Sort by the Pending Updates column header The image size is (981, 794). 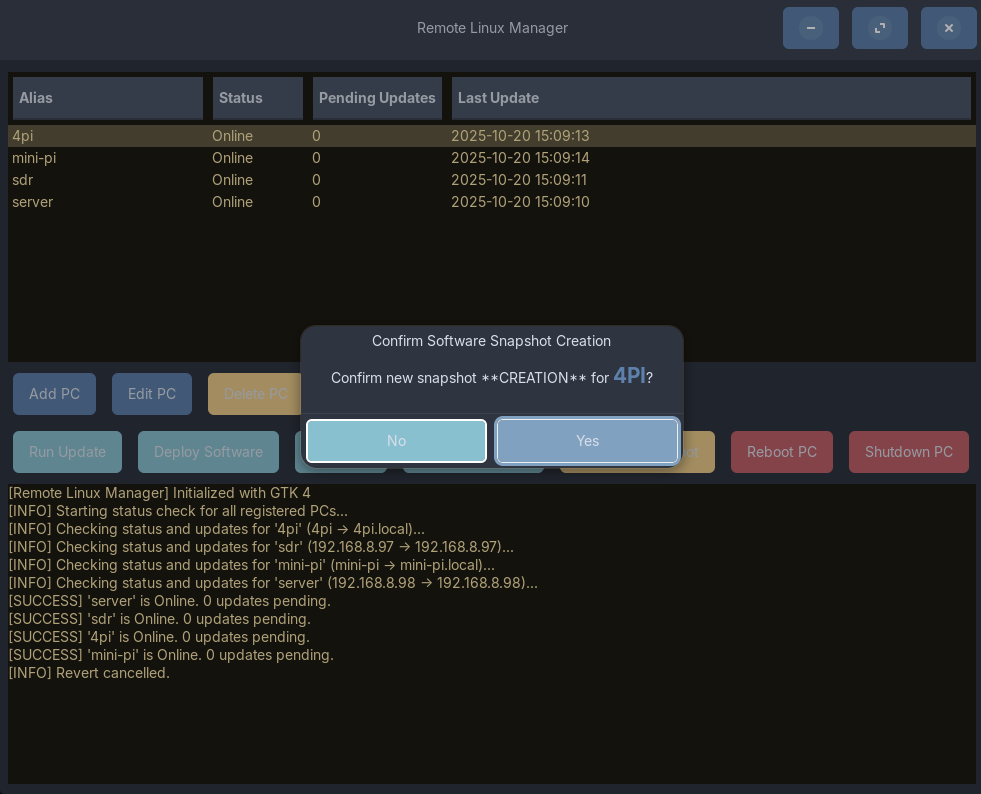click(377, 98)
